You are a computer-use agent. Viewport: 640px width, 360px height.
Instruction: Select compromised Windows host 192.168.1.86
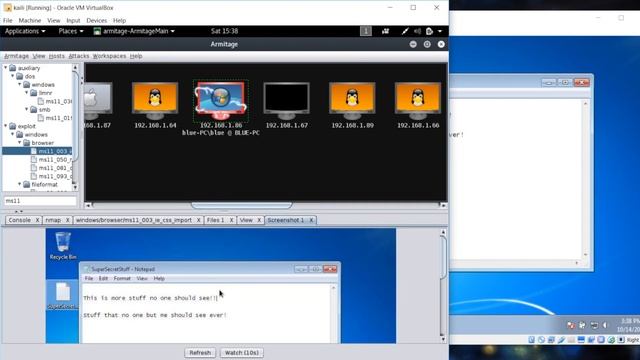pyautogui.click(x=220, y=101)
